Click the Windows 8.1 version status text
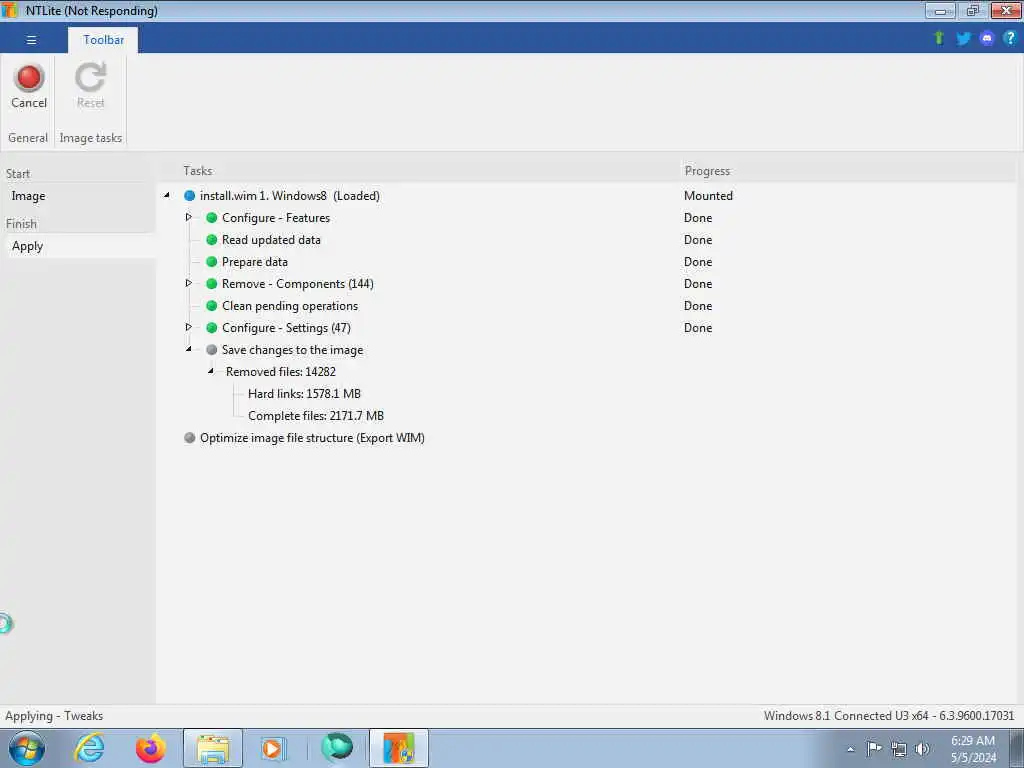Screen dimensions: 1024x768 pyautogui.click(x=889, y=716)
